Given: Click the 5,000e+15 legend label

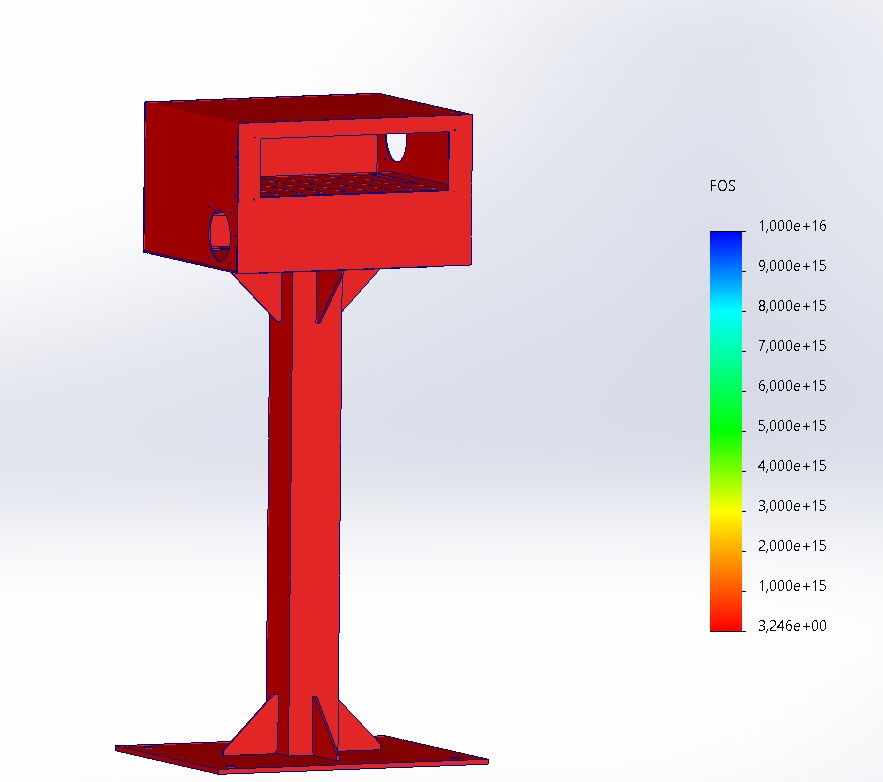Looking at the screenshot, I should pyautogui.click(x=792, y=426).
